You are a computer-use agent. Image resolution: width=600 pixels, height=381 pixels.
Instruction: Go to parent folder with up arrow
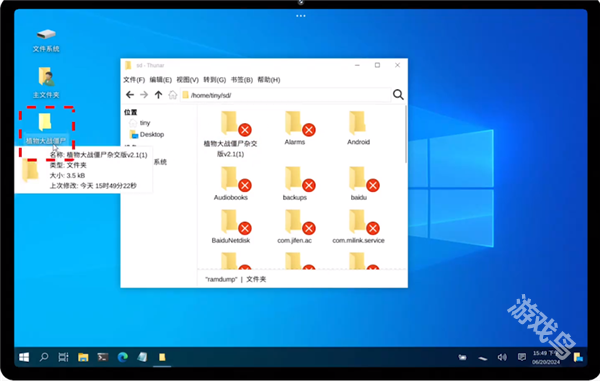click(158, 94)
